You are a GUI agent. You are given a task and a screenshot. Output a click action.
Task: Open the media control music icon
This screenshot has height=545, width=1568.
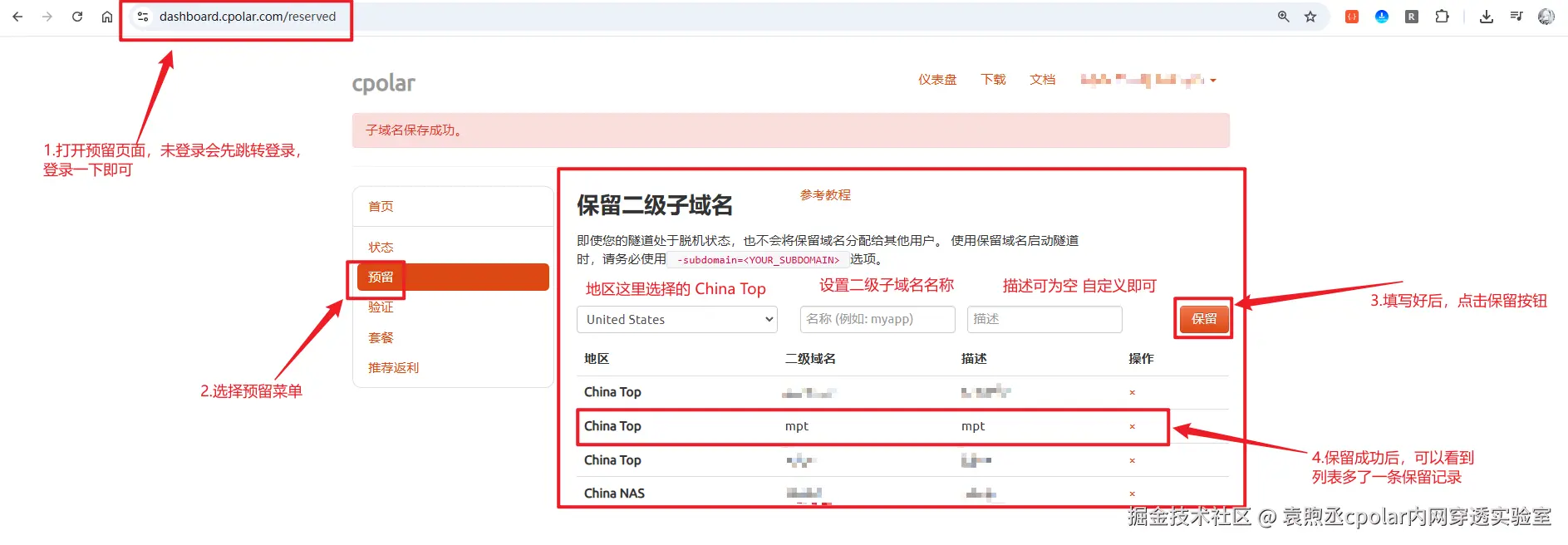point(1516,17)
